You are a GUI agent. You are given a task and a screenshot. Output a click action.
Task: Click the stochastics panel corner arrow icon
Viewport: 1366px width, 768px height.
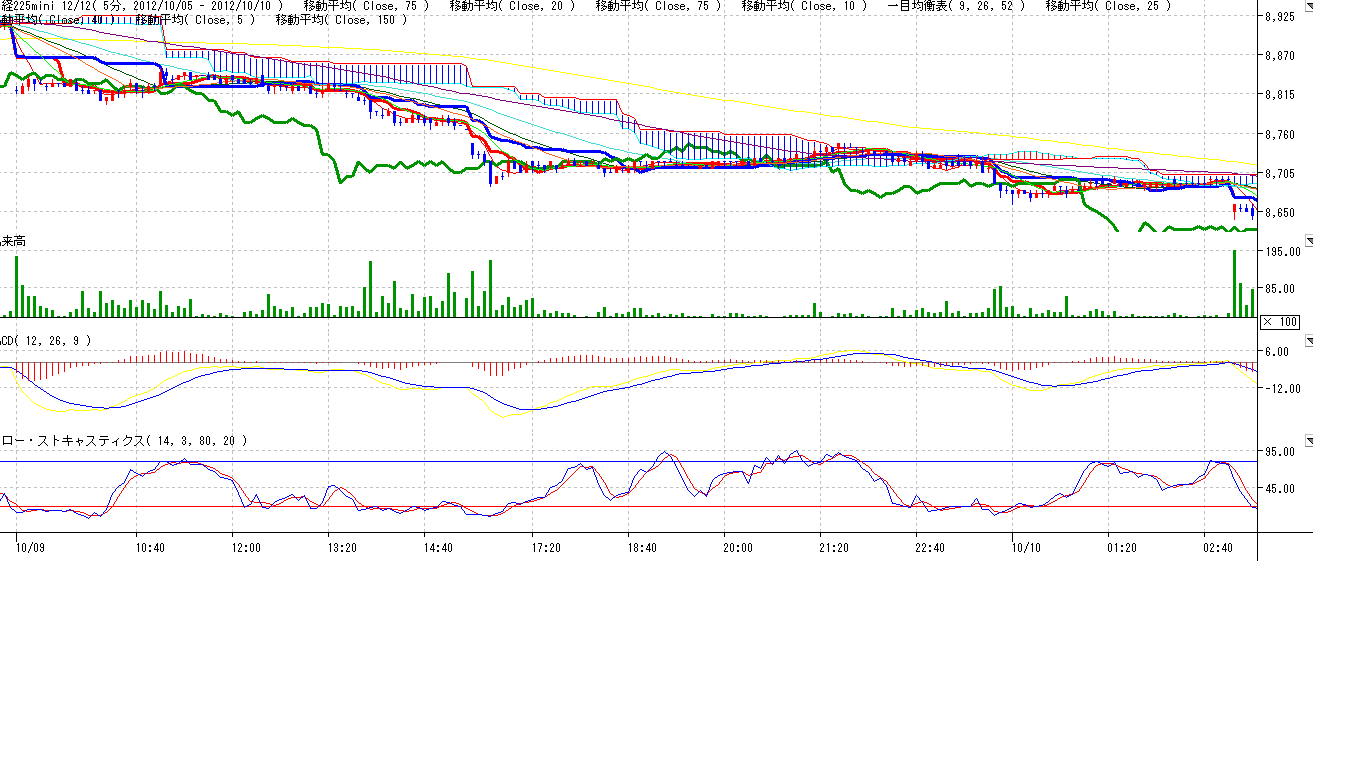tap(1310, 441)
